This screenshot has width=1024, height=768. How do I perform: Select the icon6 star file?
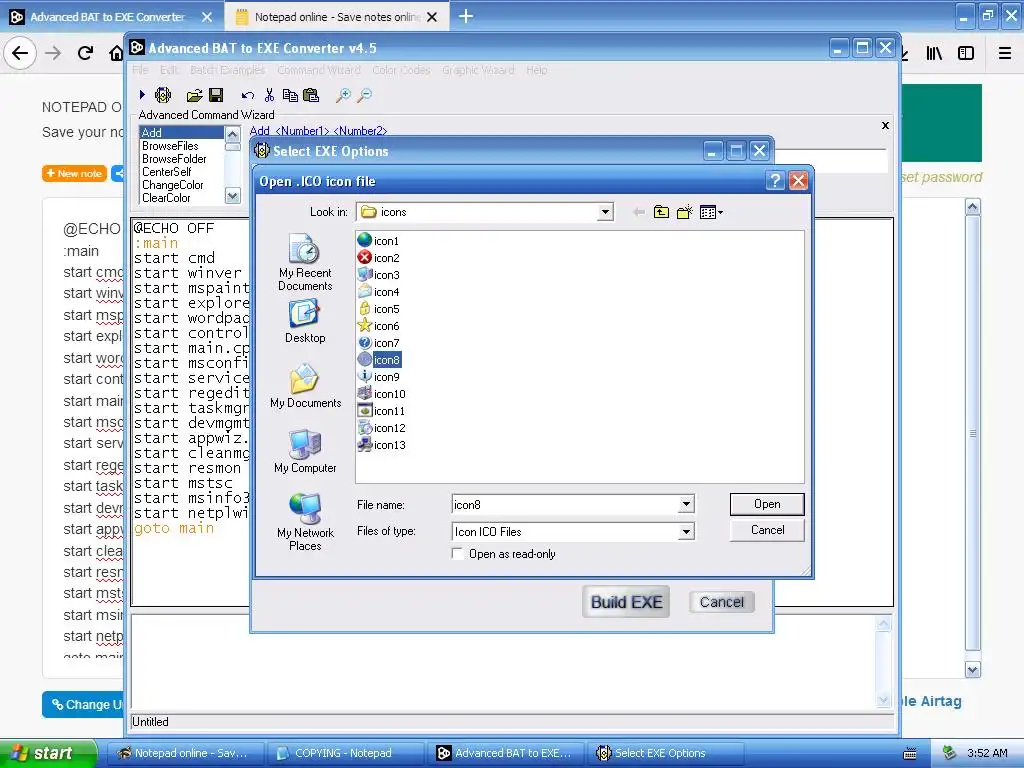379,326
